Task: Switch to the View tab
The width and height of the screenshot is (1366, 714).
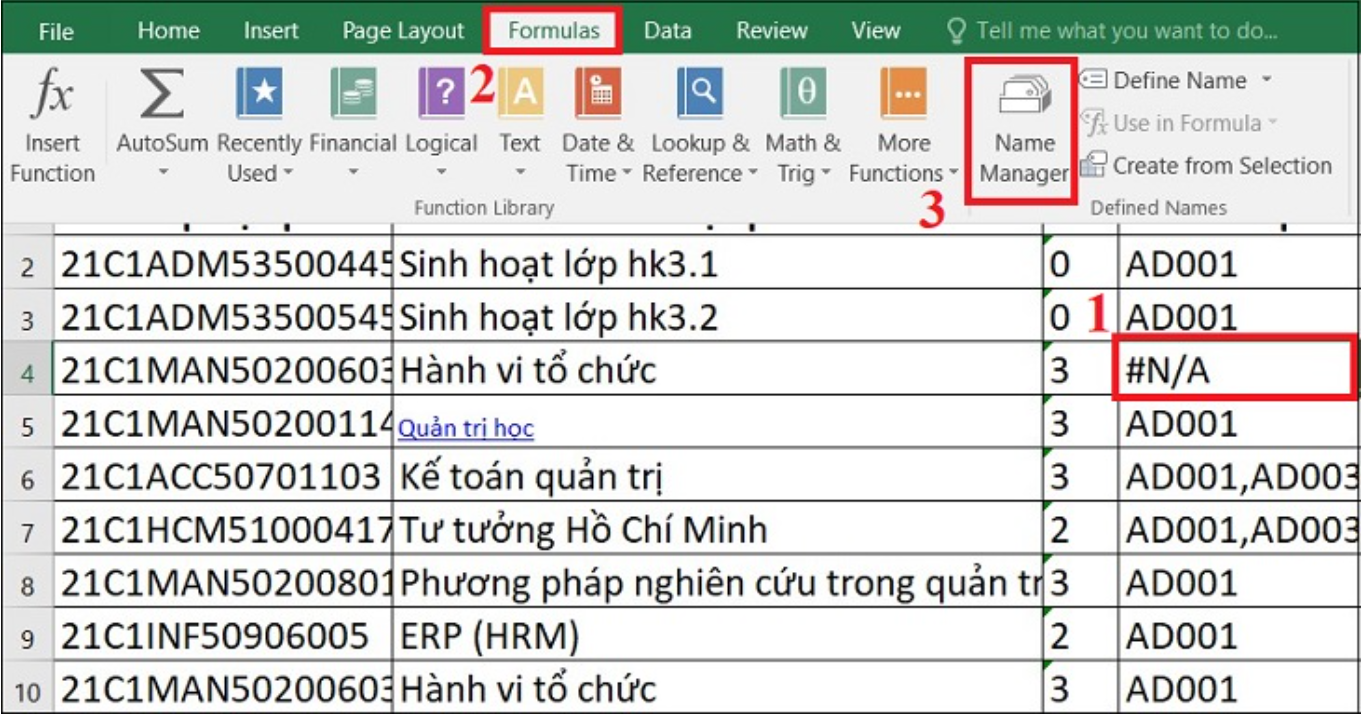Action: (x=875, y=31)
